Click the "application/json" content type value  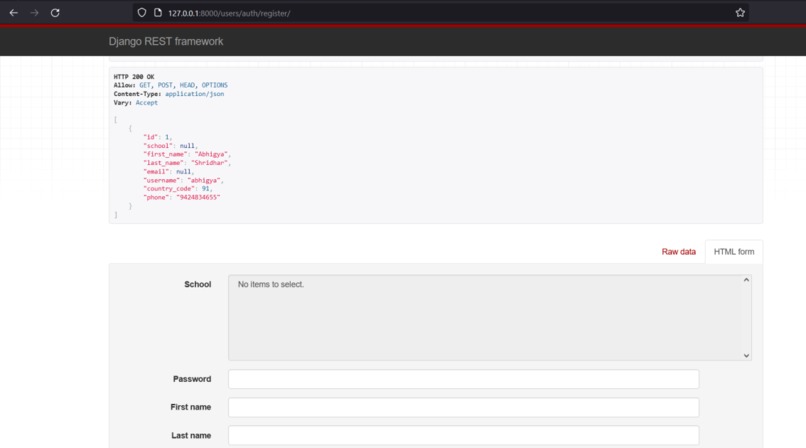[194, 94]
